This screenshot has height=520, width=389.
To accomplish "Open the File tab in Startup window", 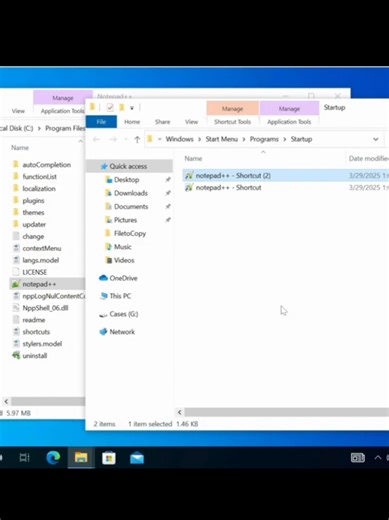I will 101,122.
